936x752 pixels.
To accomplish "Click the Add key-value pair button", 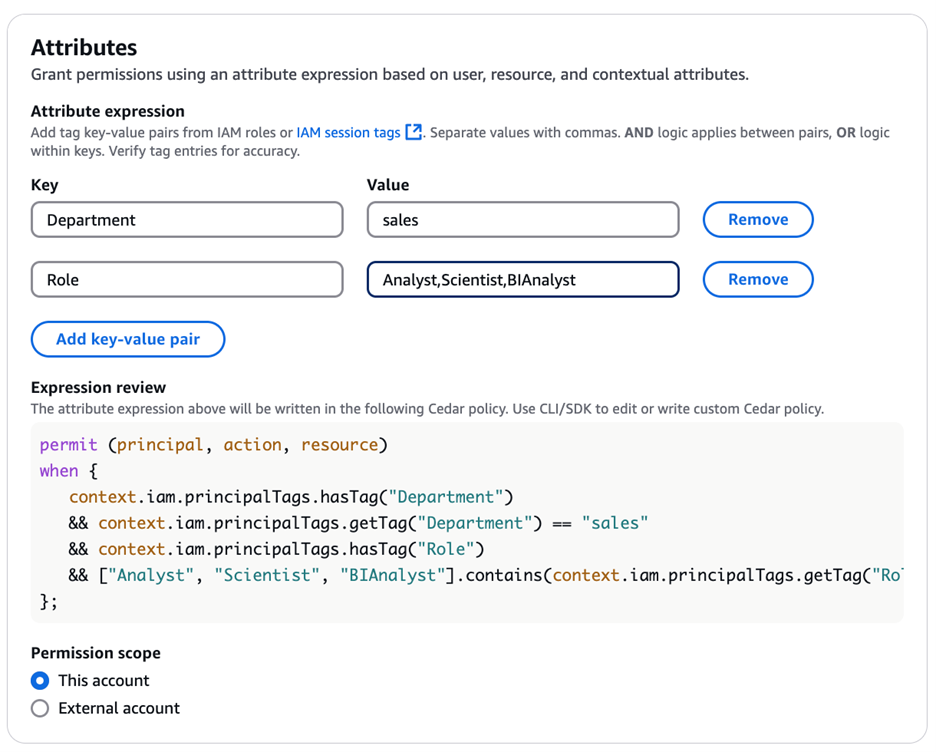I will tap(128, 339).
